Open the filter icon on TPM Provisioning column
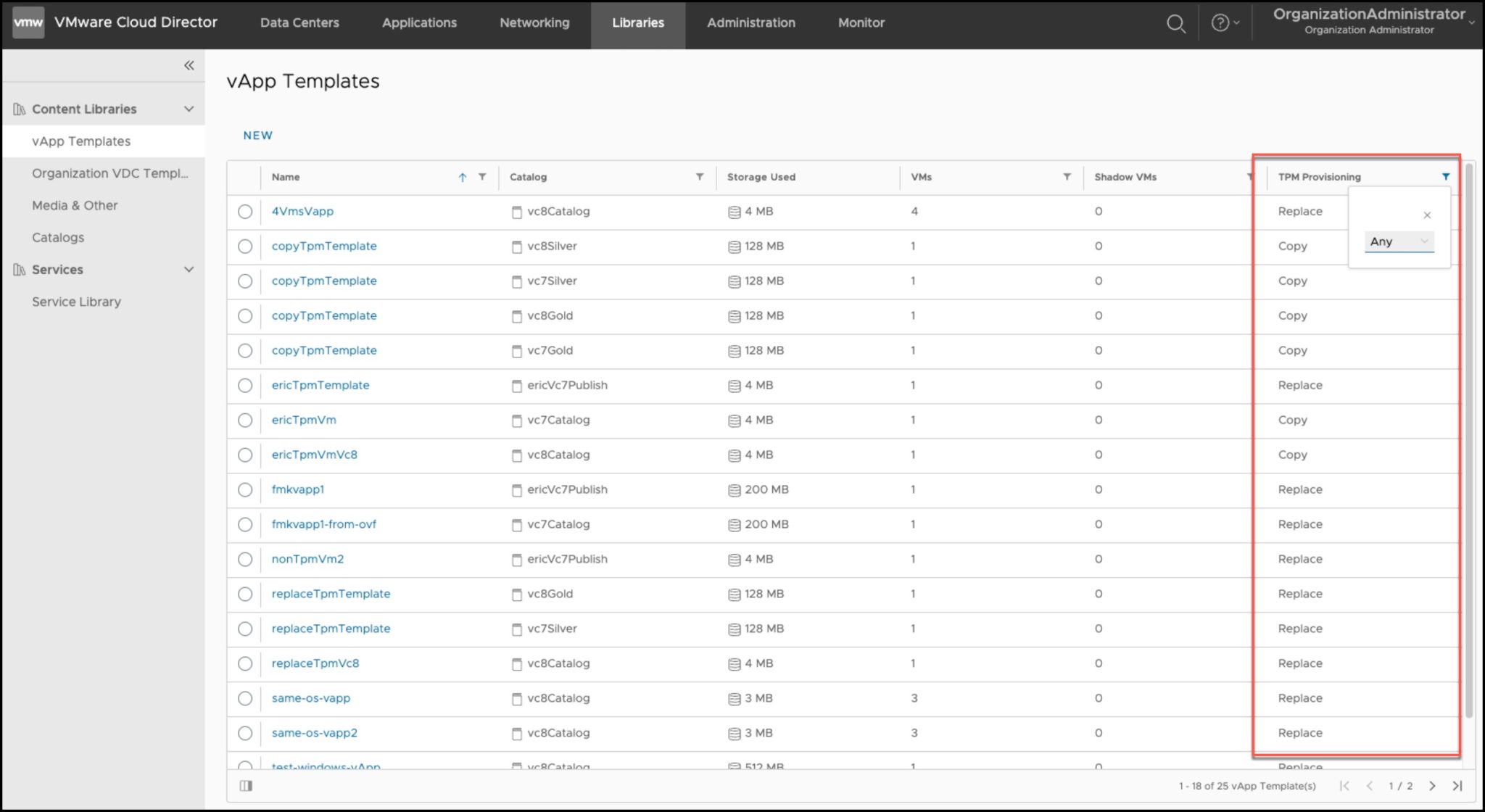The width and height of the screenshot is (1485, 812). tap(1446, 176)
